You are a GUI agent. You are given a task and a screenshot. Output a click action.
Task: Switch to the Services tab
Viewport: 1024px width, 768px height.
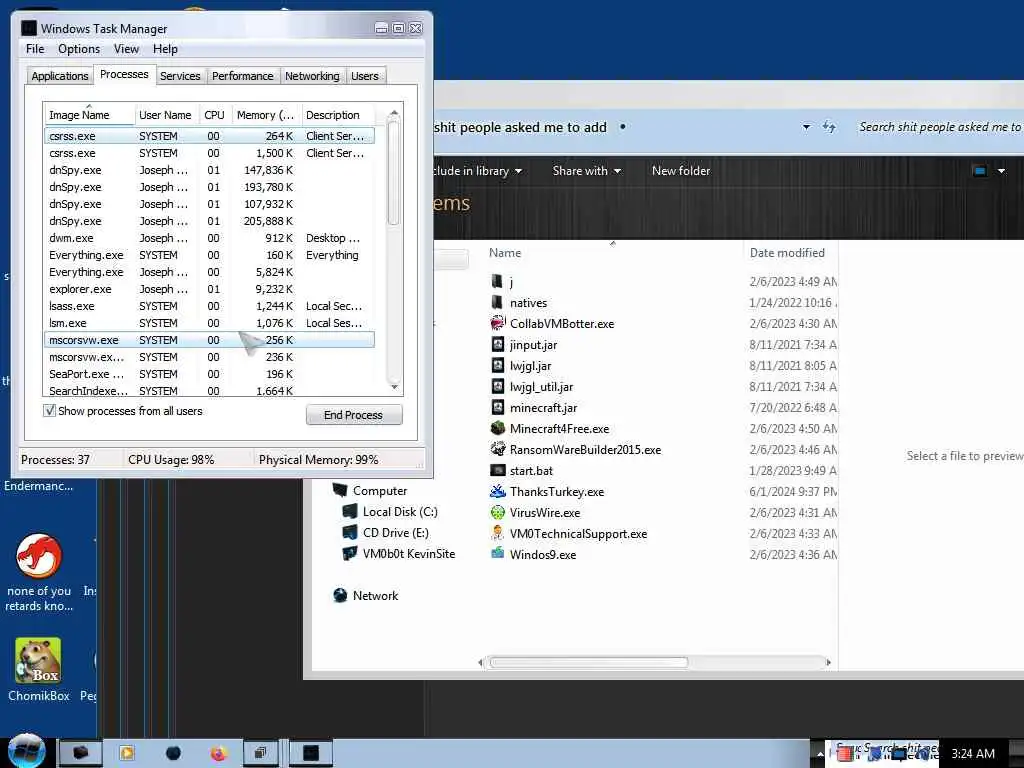tap(180, 76)
